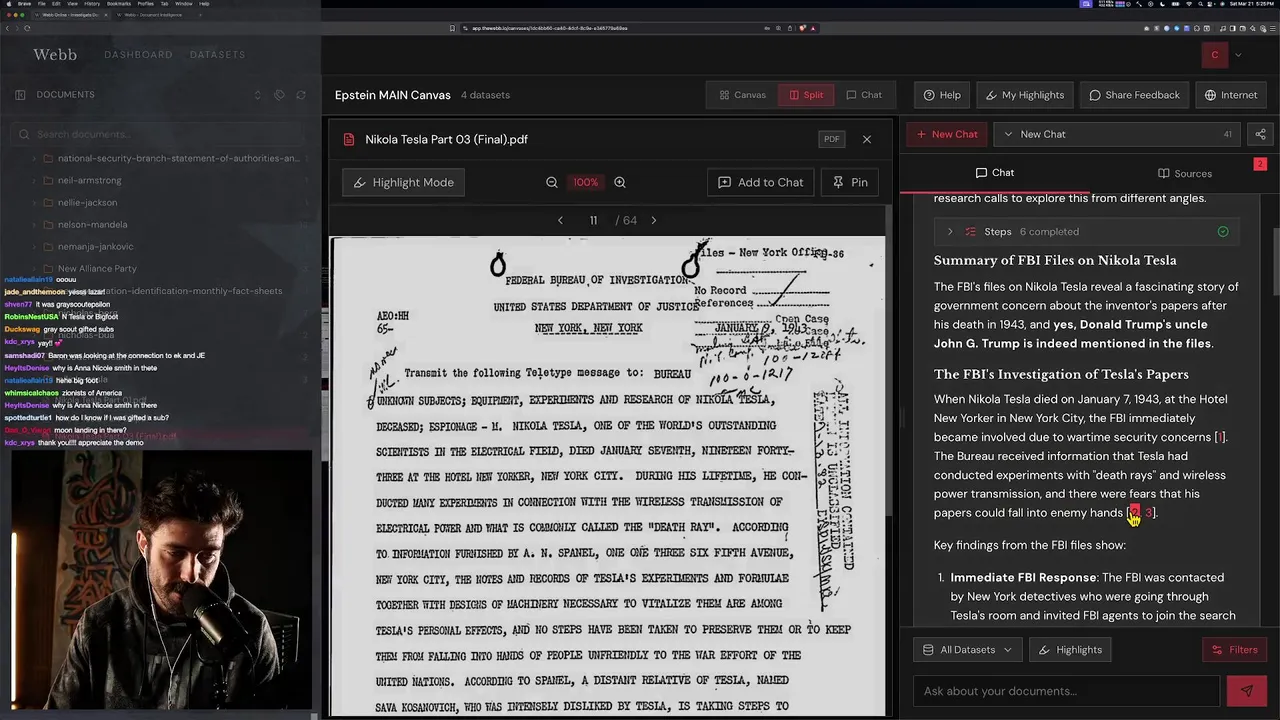Add document to chat
This screenshot has height=720, width=1280.
(761, 182)
